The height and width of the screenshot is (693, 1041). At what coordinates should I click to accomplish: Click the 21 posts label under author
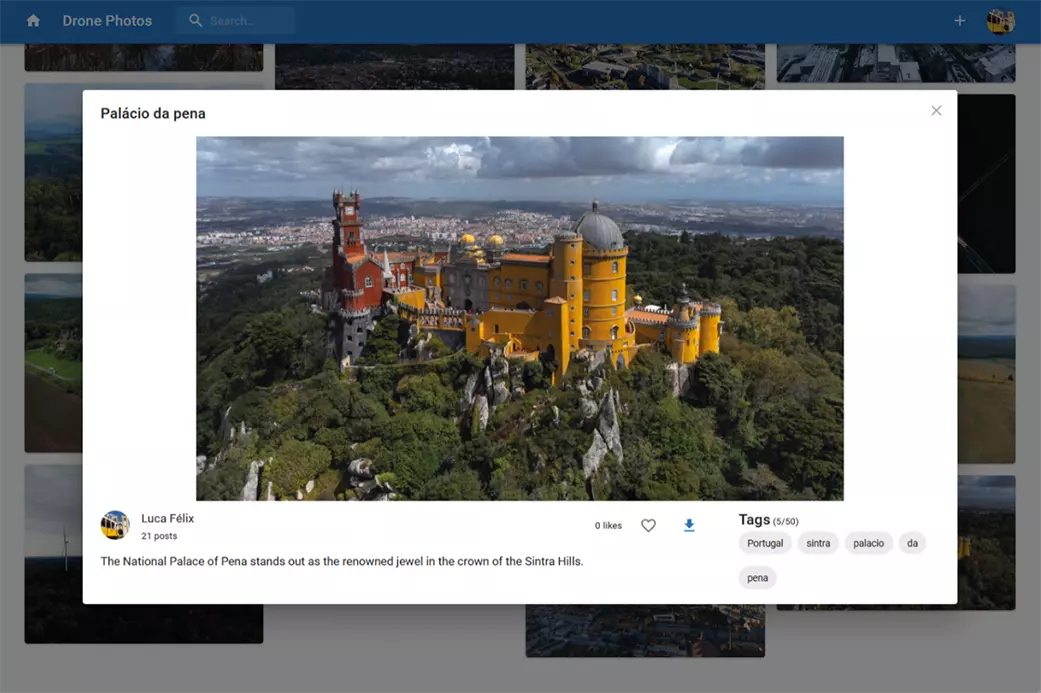pos(159,536)
